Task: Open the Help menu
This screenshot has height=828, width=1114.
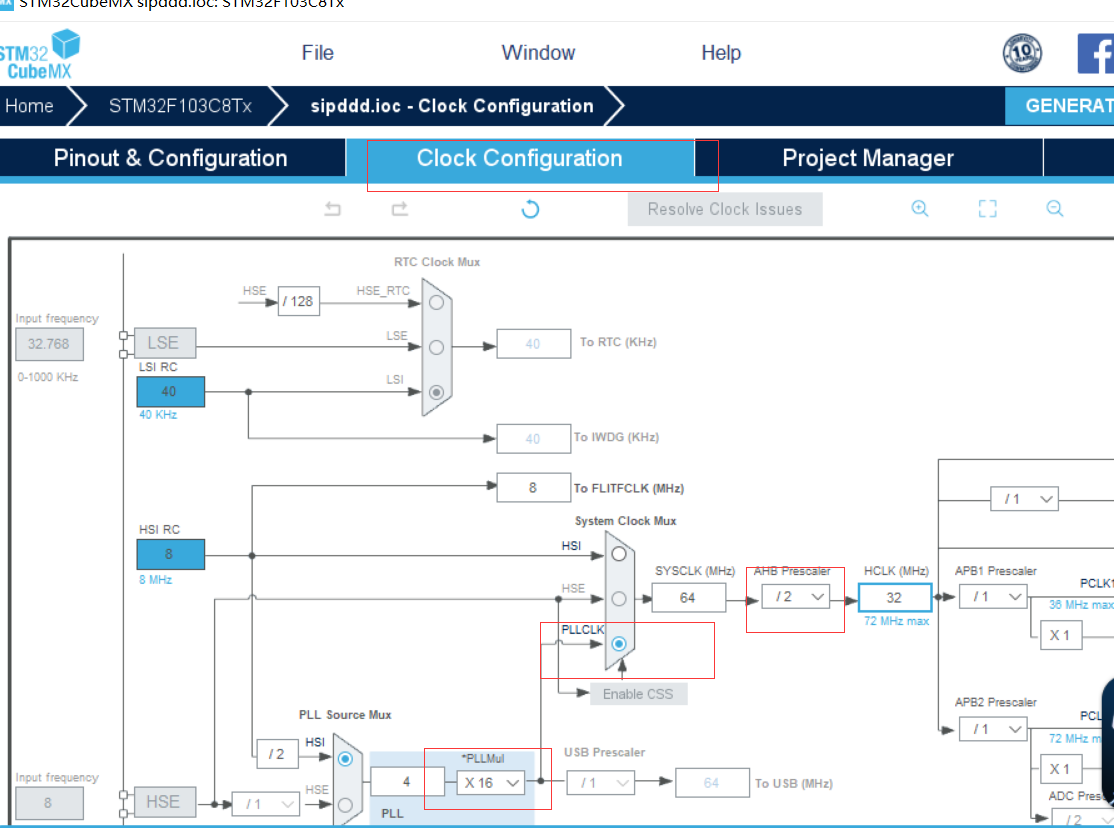Action: tap(721, 53)
